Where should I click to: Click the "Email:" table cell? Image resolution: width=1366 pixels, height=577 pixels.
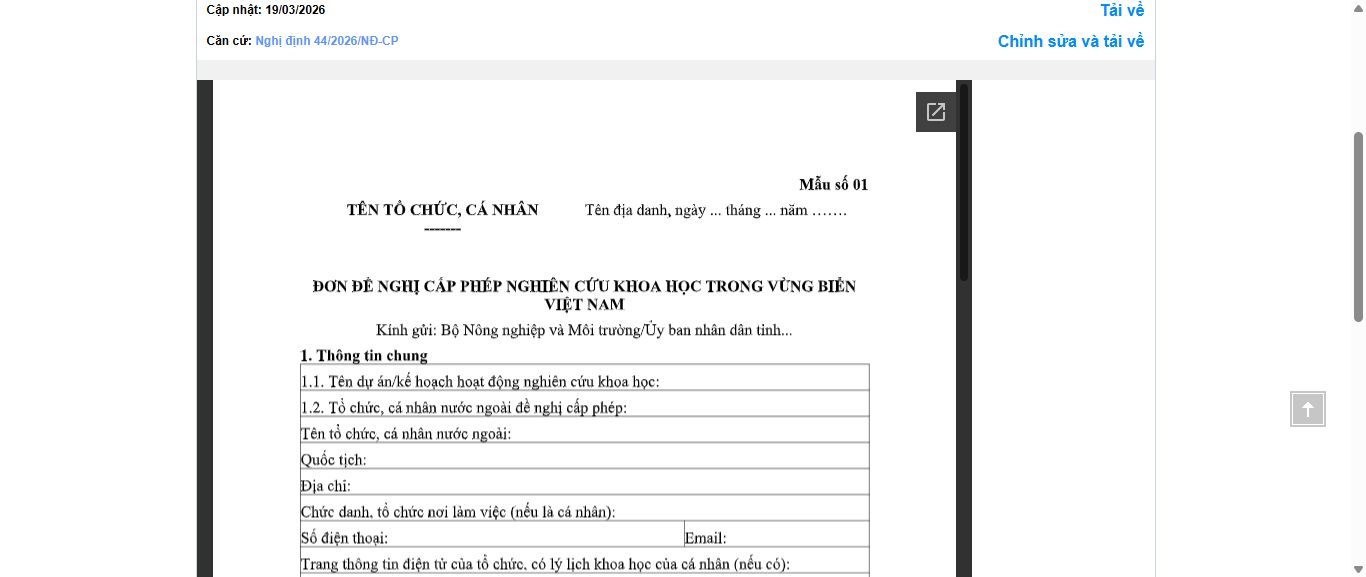[777, 534]
